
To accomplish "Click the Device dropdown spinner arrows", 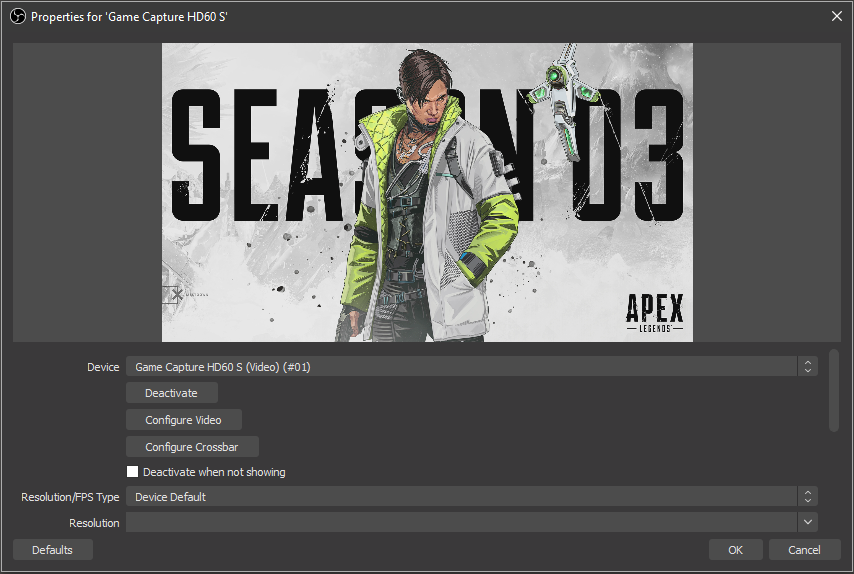I will pyautogui.click(x=808, y=367).
